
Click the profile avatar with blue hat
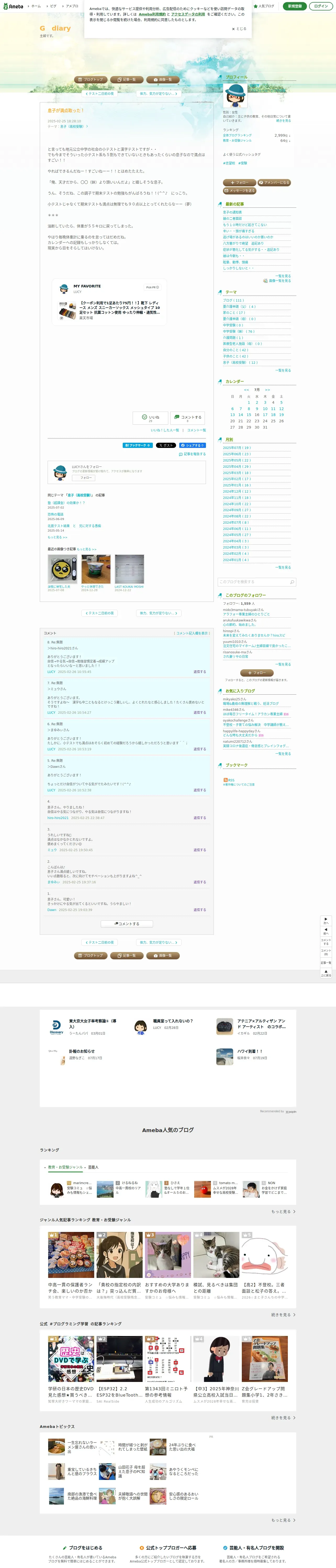pyautogui.click(x=235, y=96)
